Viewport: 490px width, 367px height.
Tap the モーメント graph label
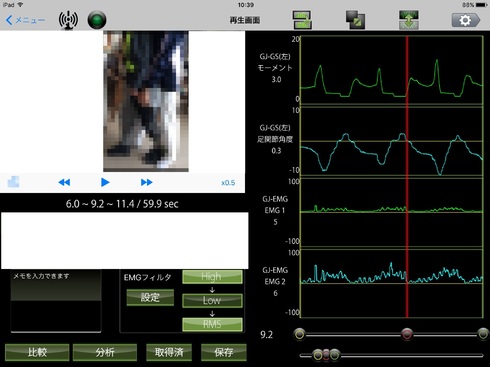pos(275,68)
